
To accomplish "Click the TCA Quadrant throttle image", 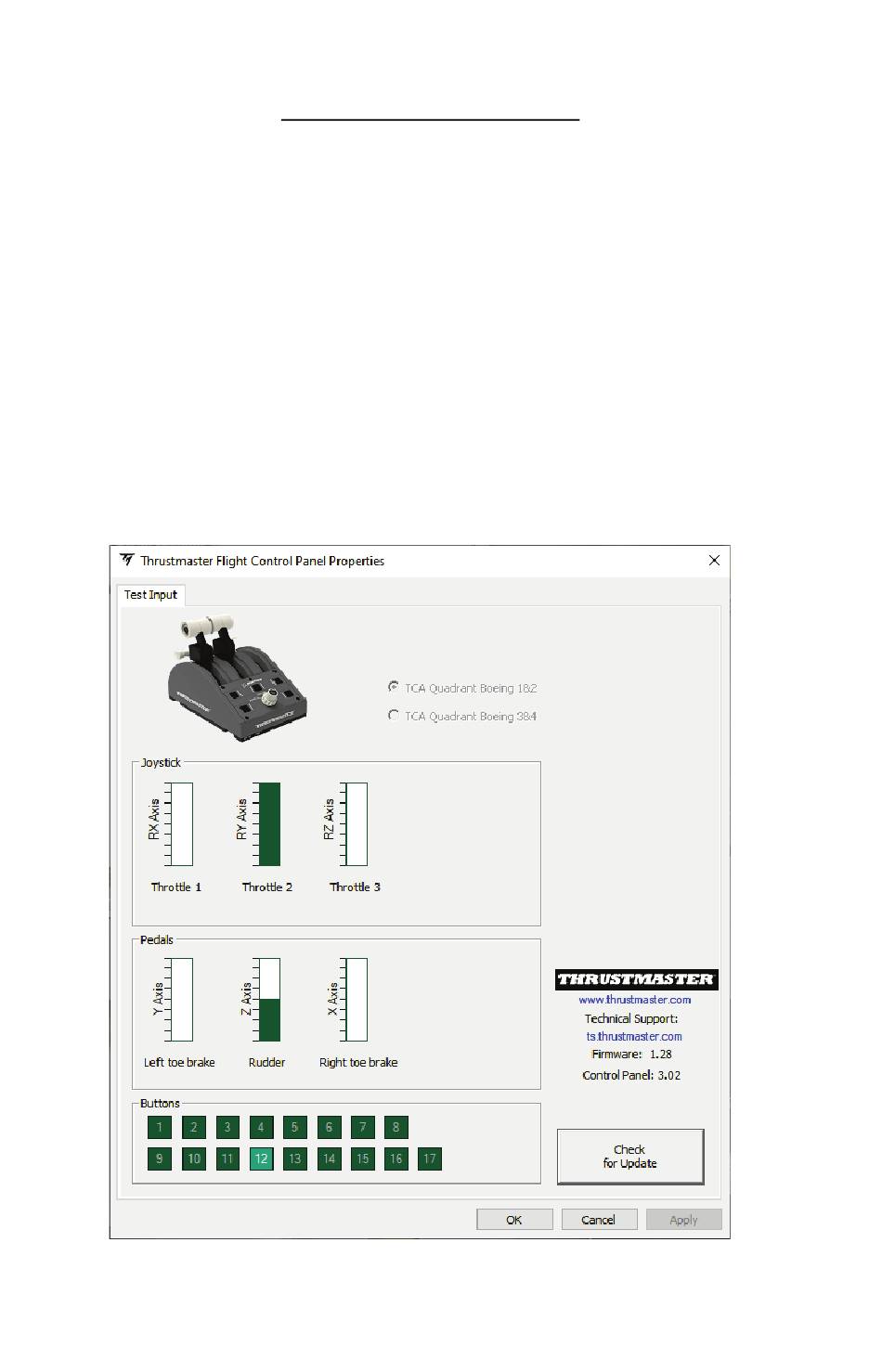I will point(237,677).
